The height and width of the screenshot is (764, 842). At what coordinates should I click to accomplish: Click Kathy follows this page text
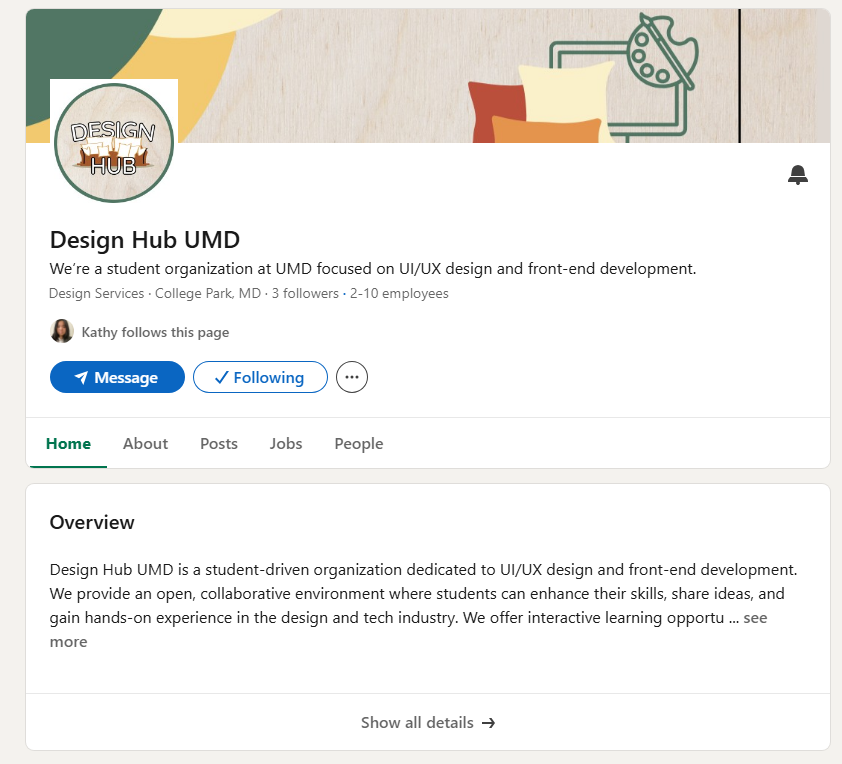pos(155,332)
